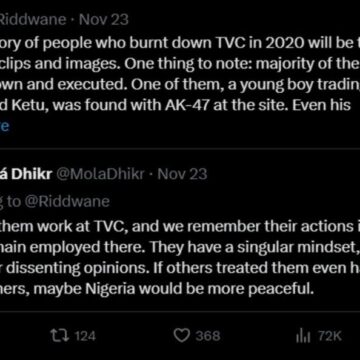Open view analytics bar-chart icon
This screenshot has width=360, height=360.
pos(303,336)
